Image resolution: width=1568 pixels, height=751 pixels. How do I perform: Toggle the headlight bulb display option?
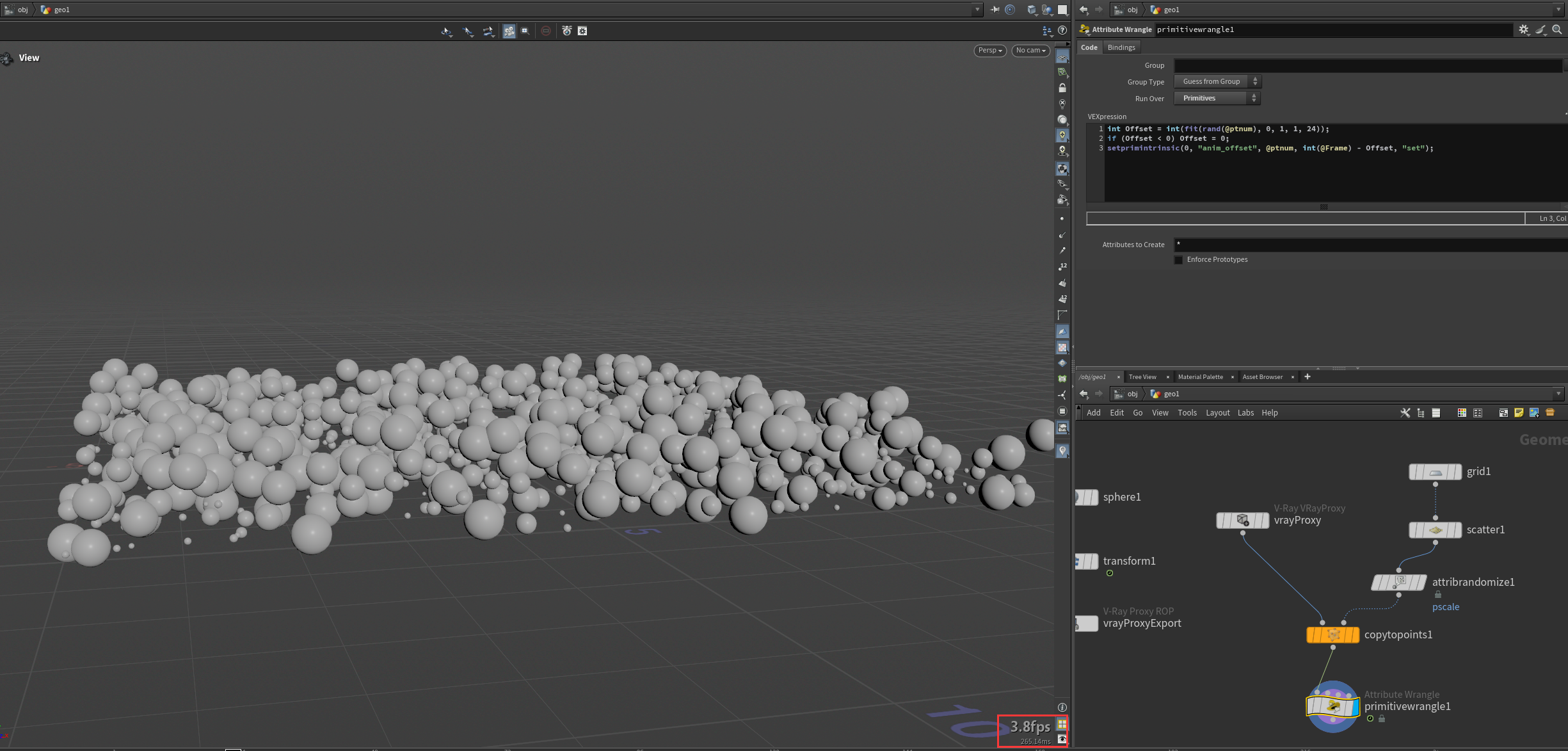1062,135
